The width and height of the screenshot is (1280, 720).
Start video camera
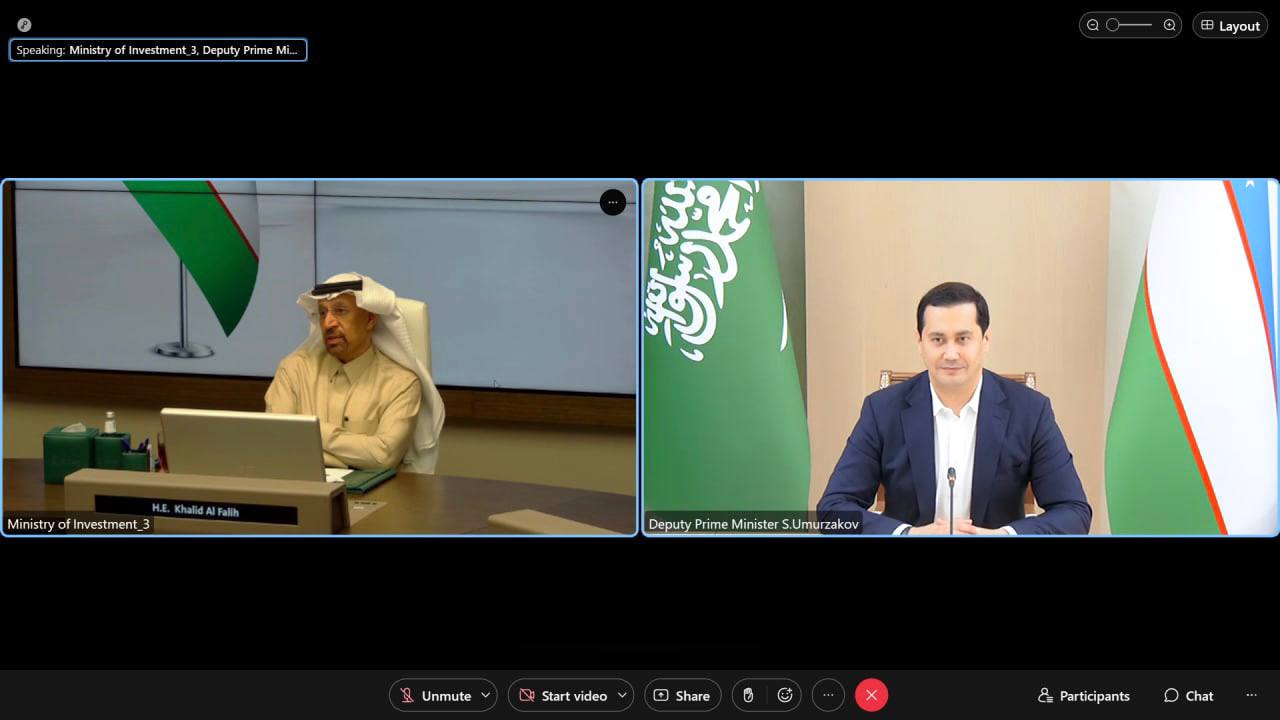(563, 695)
